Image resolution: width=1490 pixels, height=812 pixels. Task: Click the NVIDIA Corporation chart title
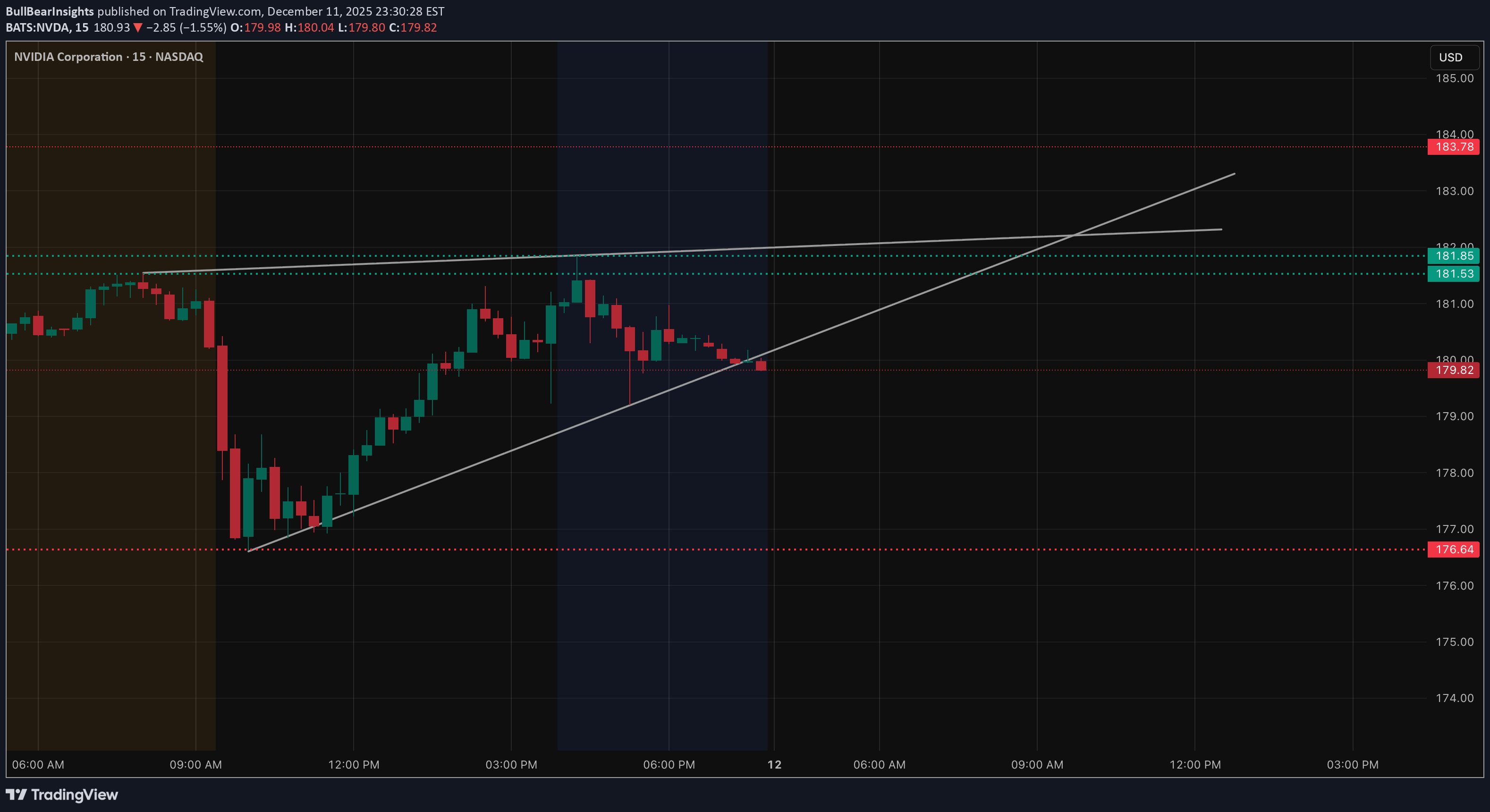(x=69, y=57)
